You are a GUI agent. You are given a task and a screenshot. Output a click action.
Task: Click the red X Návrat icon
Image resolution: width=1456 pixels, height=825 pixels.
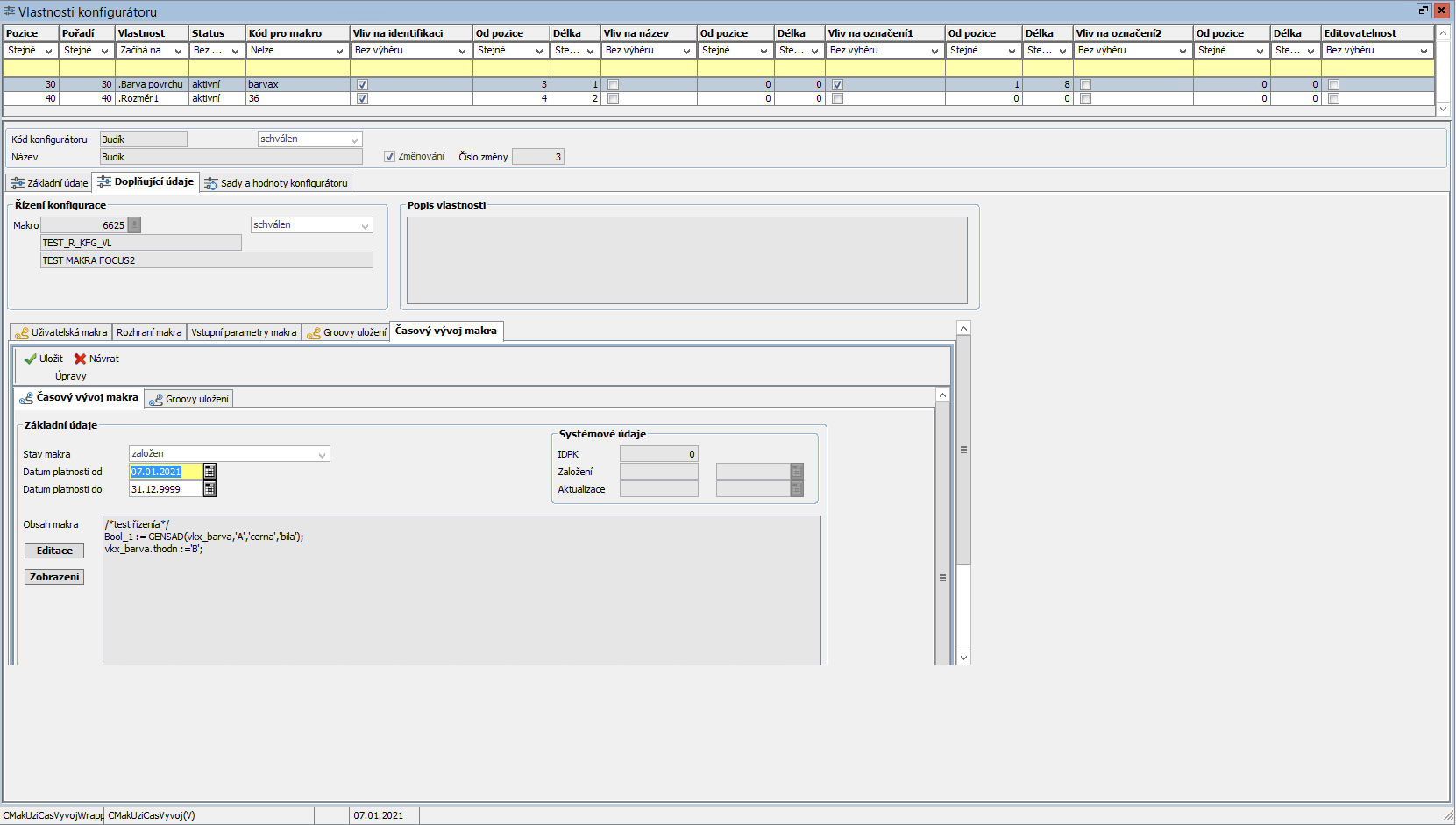tap(80, 359)
